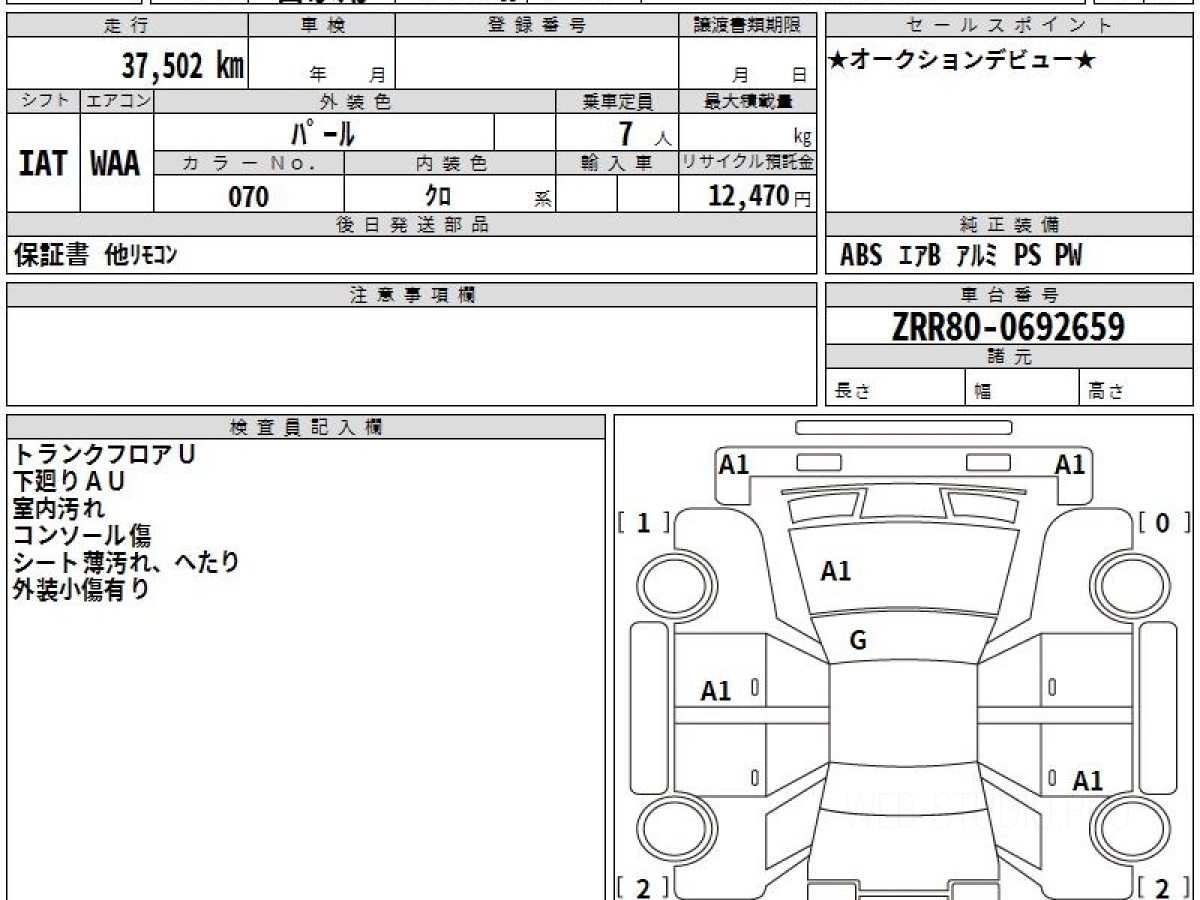Click the トランクフロアＵ inspector note
The width and height of the screenshot is (1200, 900).
click(103, 454)
